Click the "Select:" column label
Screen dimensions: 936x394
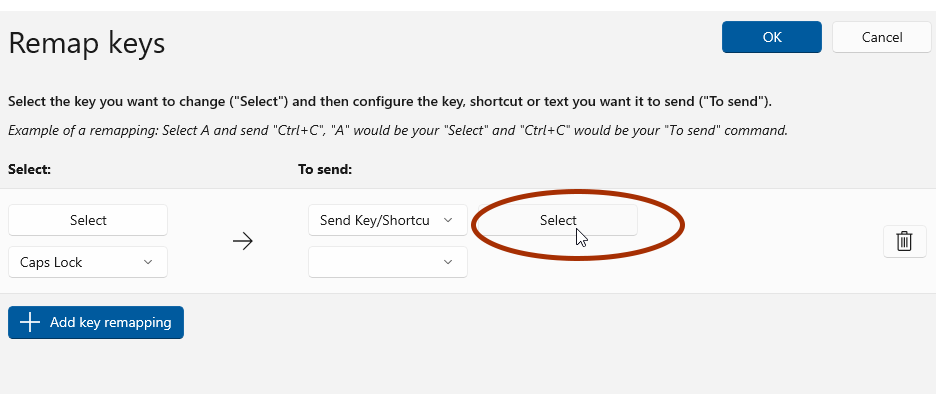30,170
